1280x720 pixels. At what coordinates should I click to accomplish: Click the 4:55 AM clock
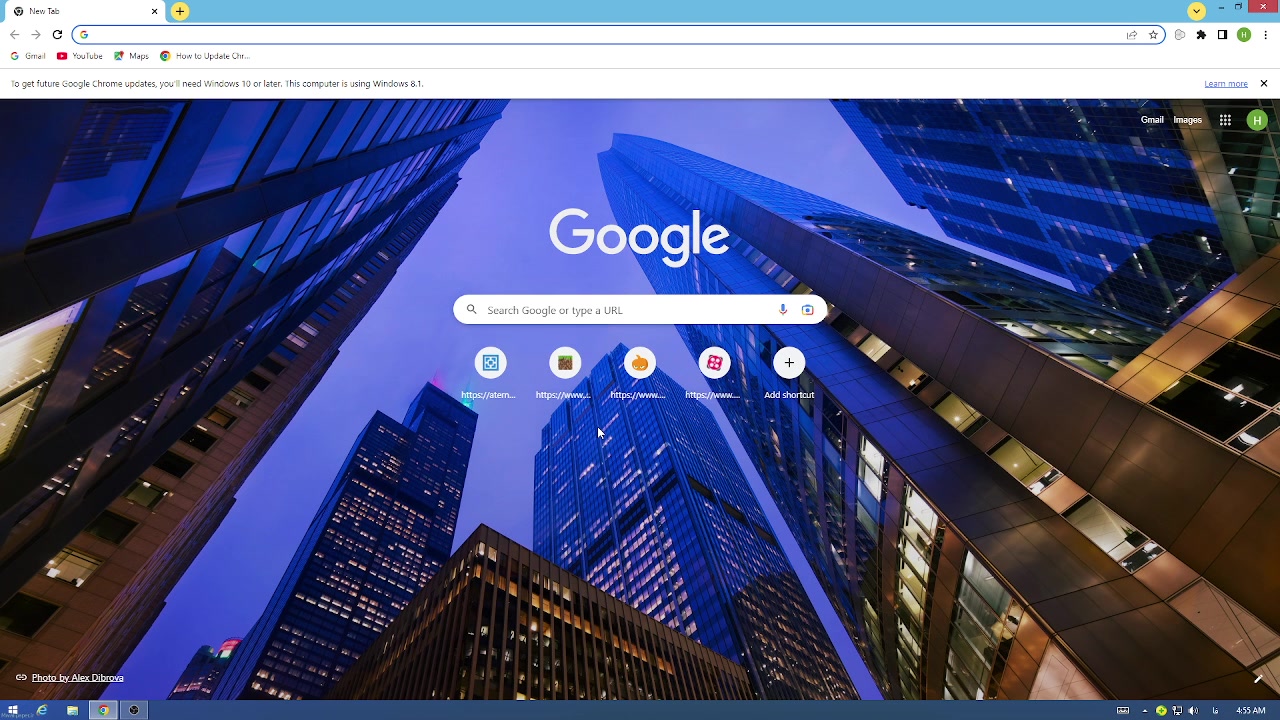[x=1251, y=711]
